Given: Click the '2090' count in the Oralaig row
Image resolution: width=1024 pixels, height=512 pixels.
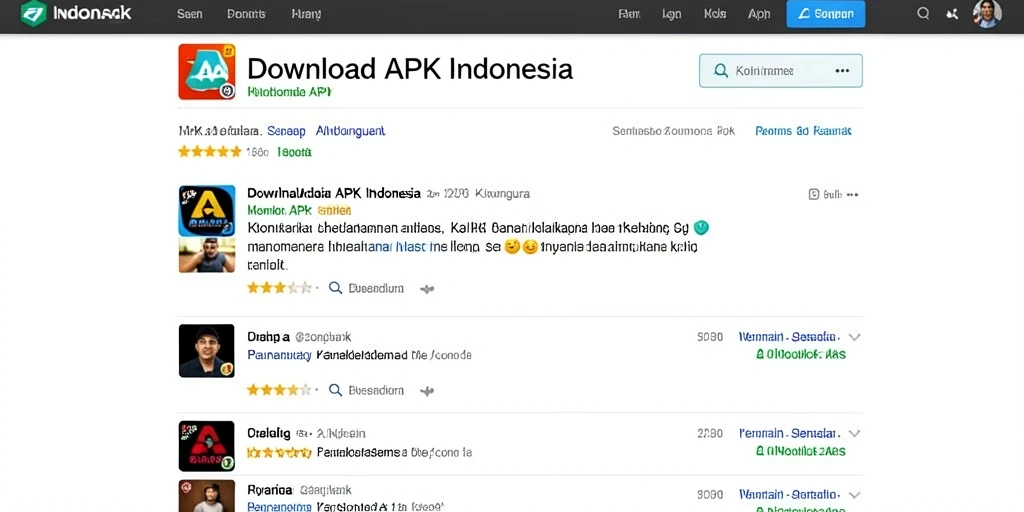Looking at the screenshot, I should click(x=710, y=433).
